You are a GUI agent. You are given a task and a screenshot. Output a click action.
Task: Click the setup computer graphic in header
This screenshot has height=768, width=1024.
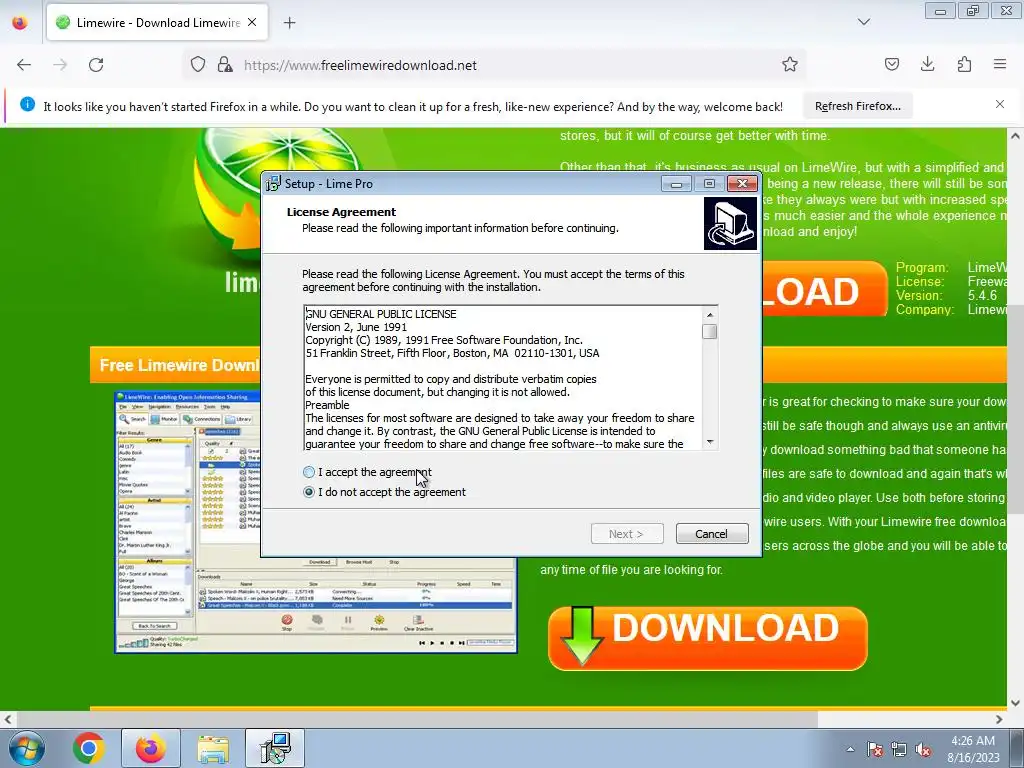click(730, 224)
